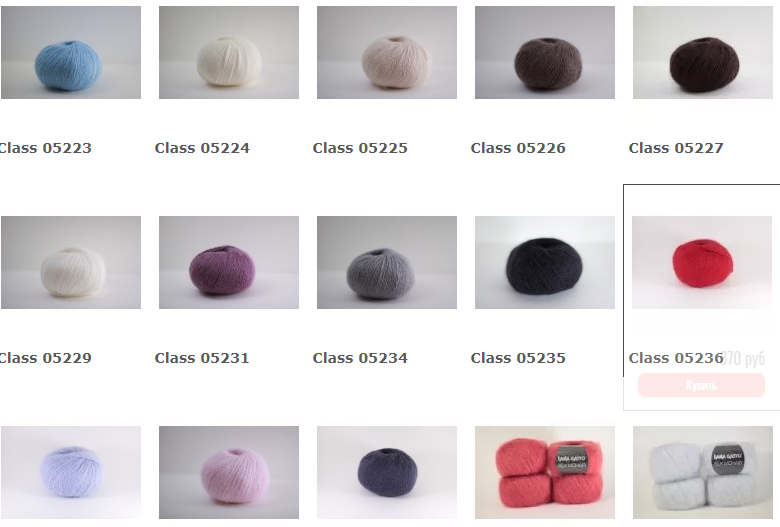
Task: Open the light blue yarn Class 05223 image
Action: (x=71, y=52)
